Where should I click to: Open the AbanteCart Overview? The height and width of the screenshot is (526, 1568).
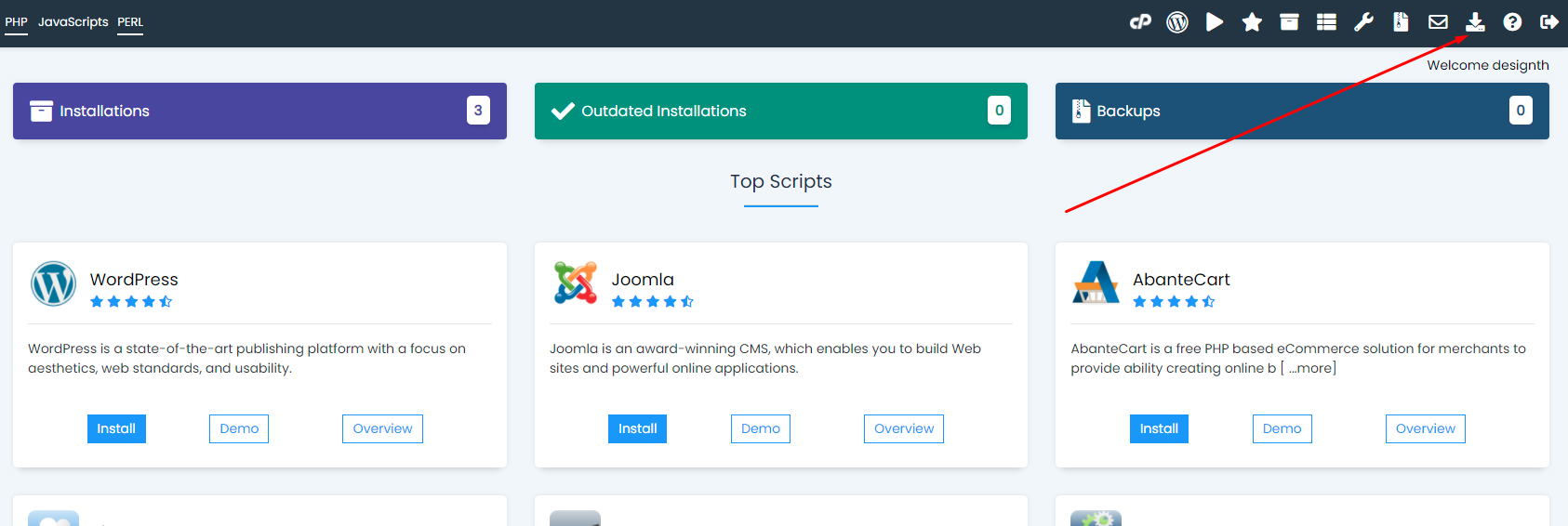click(1425, 428)
